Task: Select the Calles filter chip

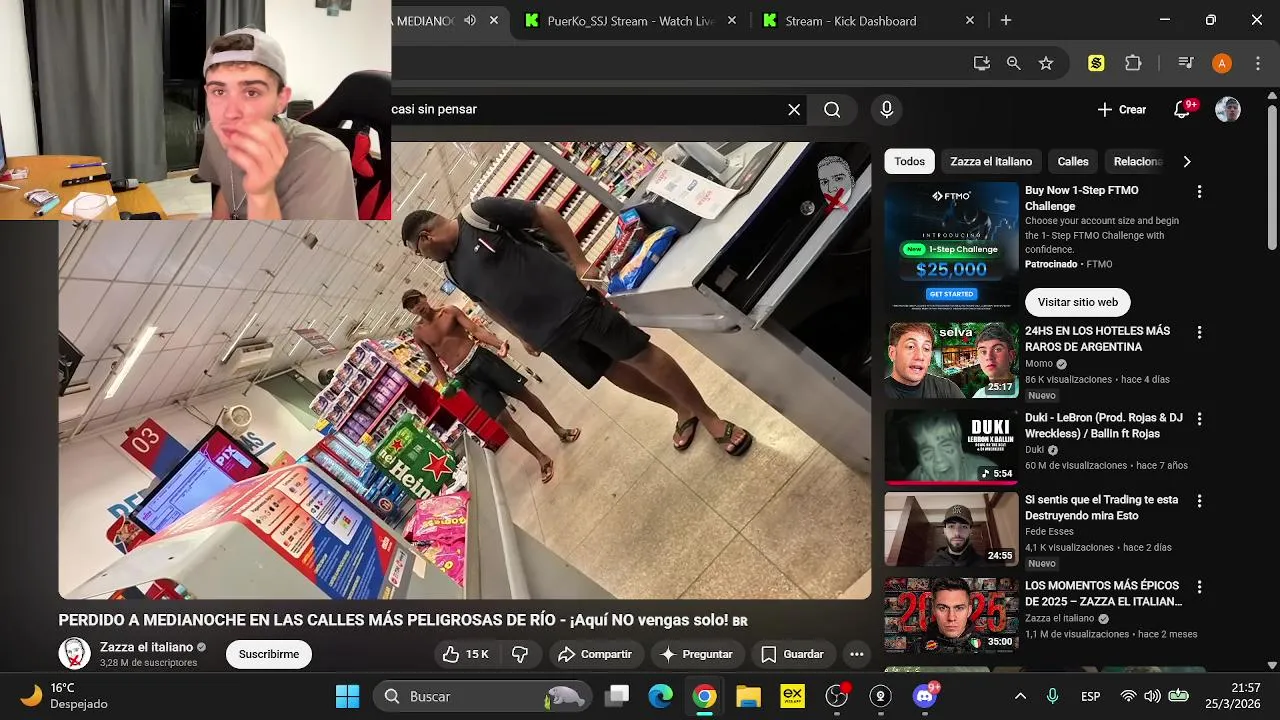Action: click(1073, 161)
